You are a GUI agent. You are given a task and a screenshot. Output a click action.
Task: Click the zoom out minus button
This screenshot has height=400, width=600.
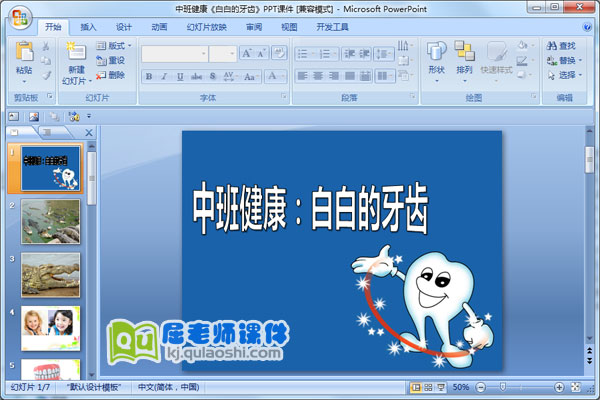481,387
